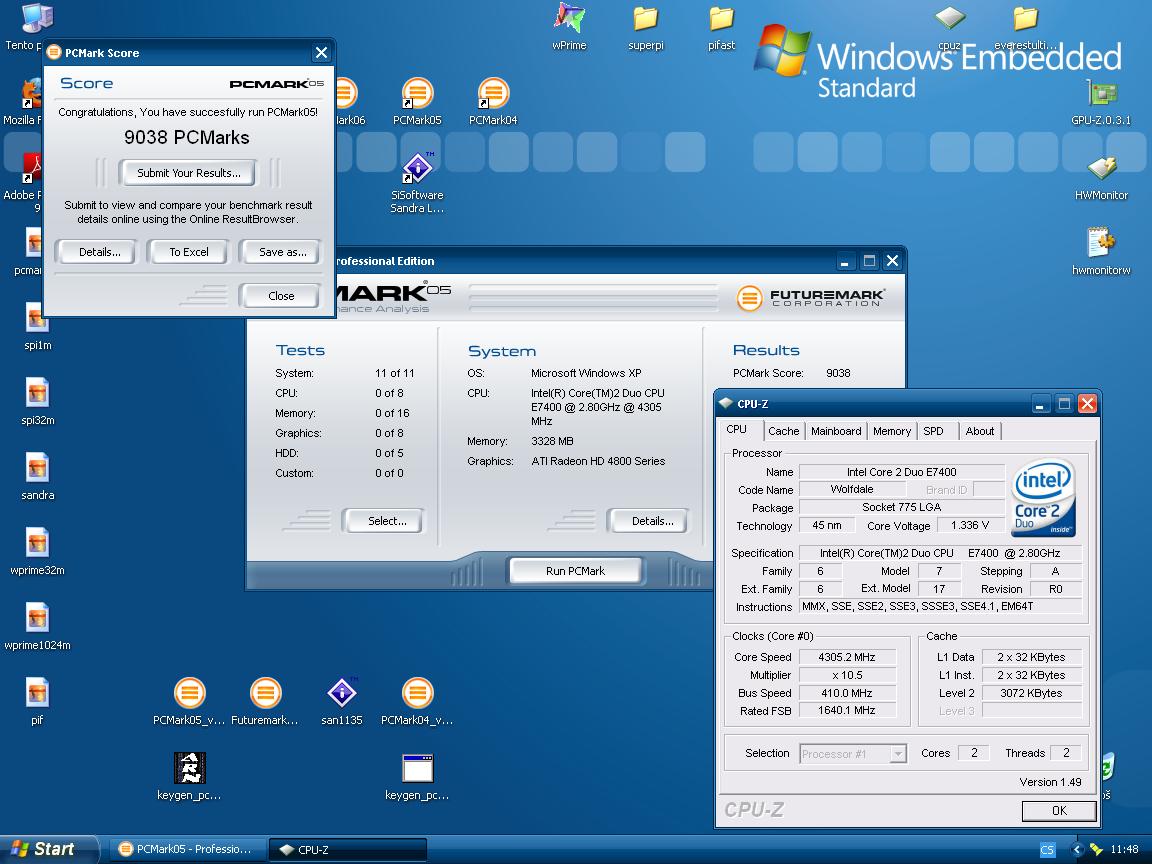This screenshot has height=864, width=1152.
Task: Click Instructions field MMX, SSE list
Action: pyautogui.click(x=940, y=606)
